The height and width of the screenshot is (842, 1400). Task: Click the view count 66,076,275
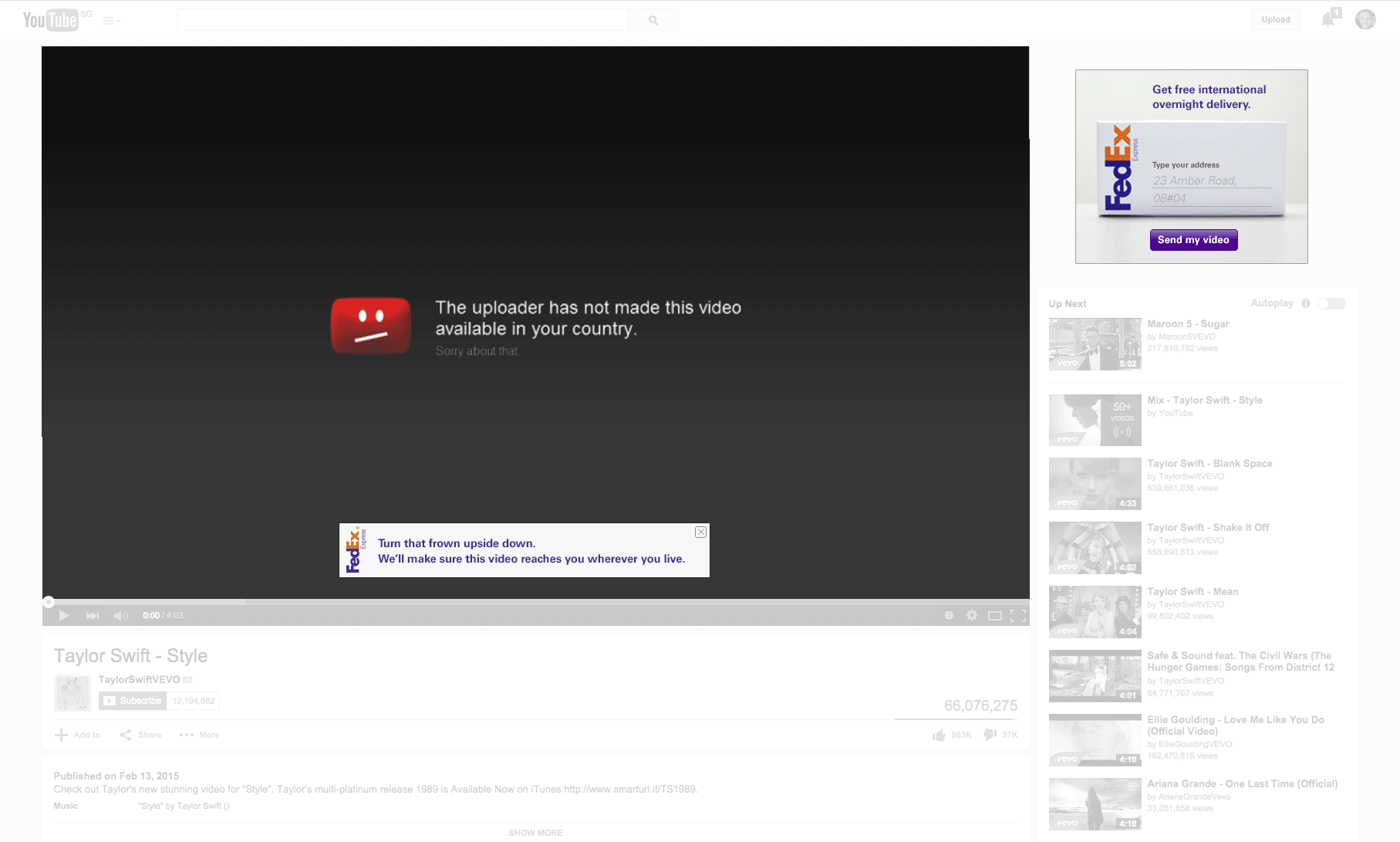980,705
